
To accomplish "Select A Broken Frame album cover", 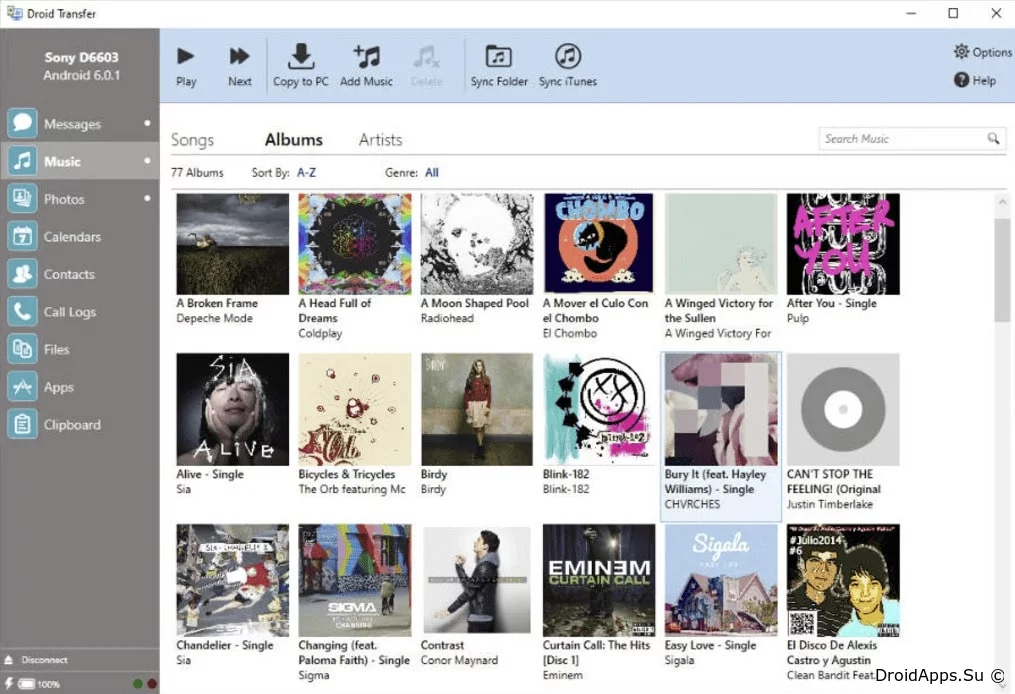I will pos(232,244).
